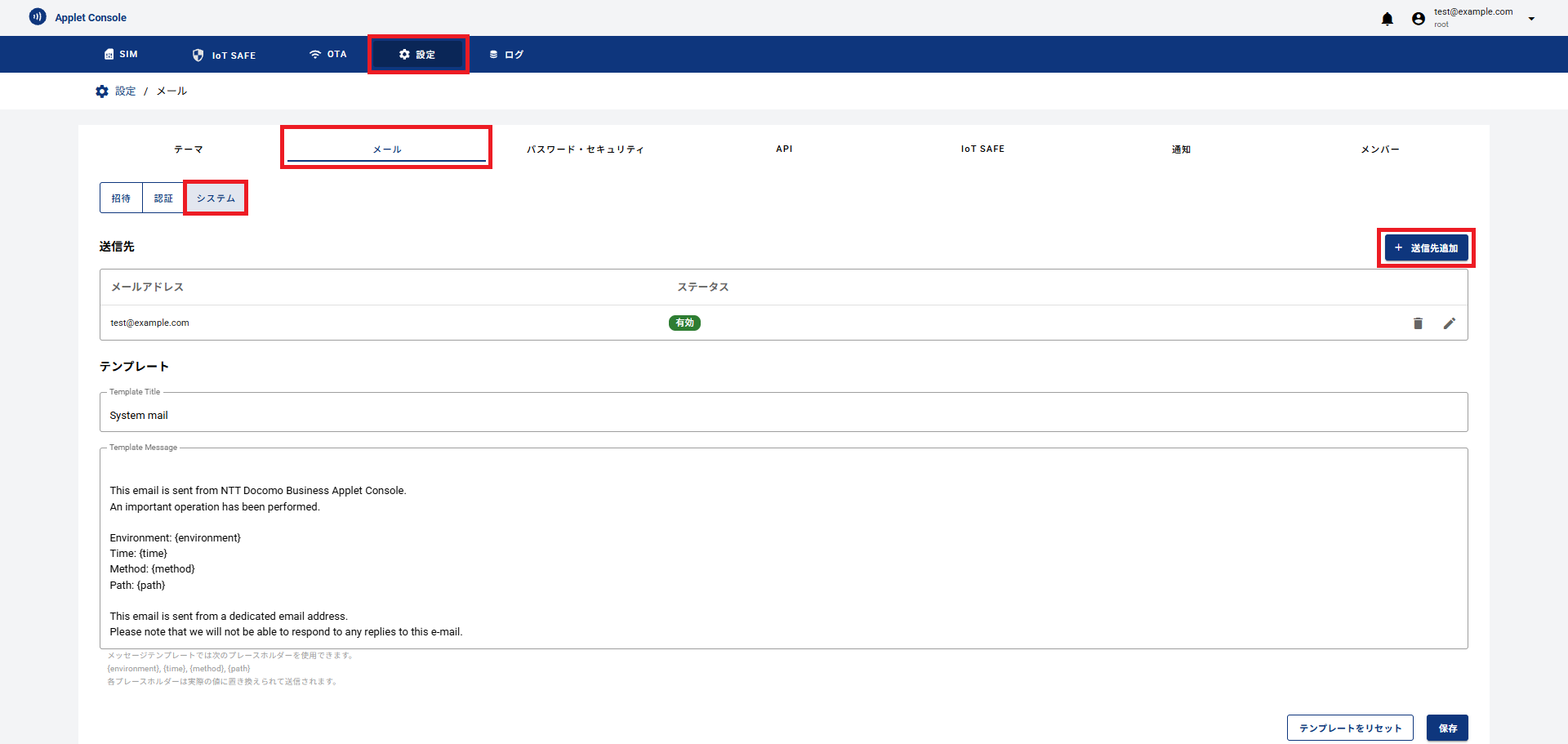Open the IoT SAFE shield menu
1568x744 pixels.
coord(224,55)
